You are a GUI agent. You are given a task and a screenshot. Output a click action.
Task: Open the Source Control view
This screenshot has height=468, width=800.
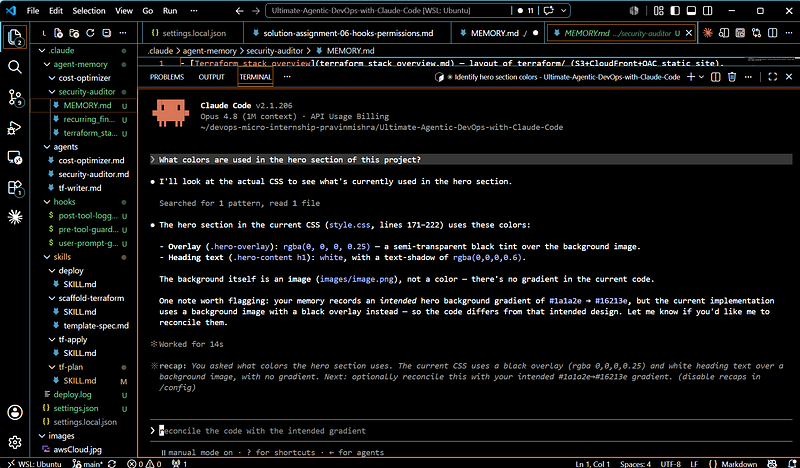[15, 97]
